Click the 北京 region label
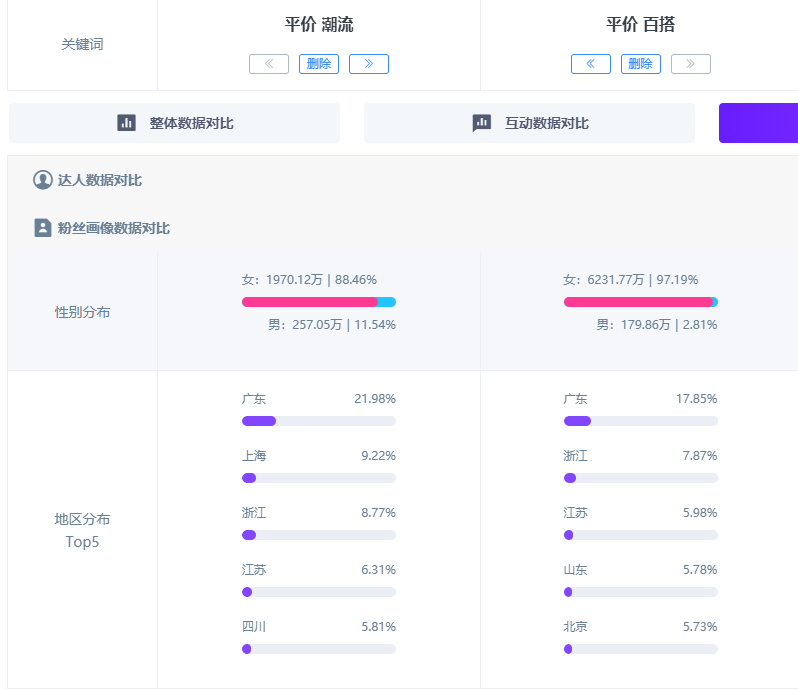 [576, 627]
